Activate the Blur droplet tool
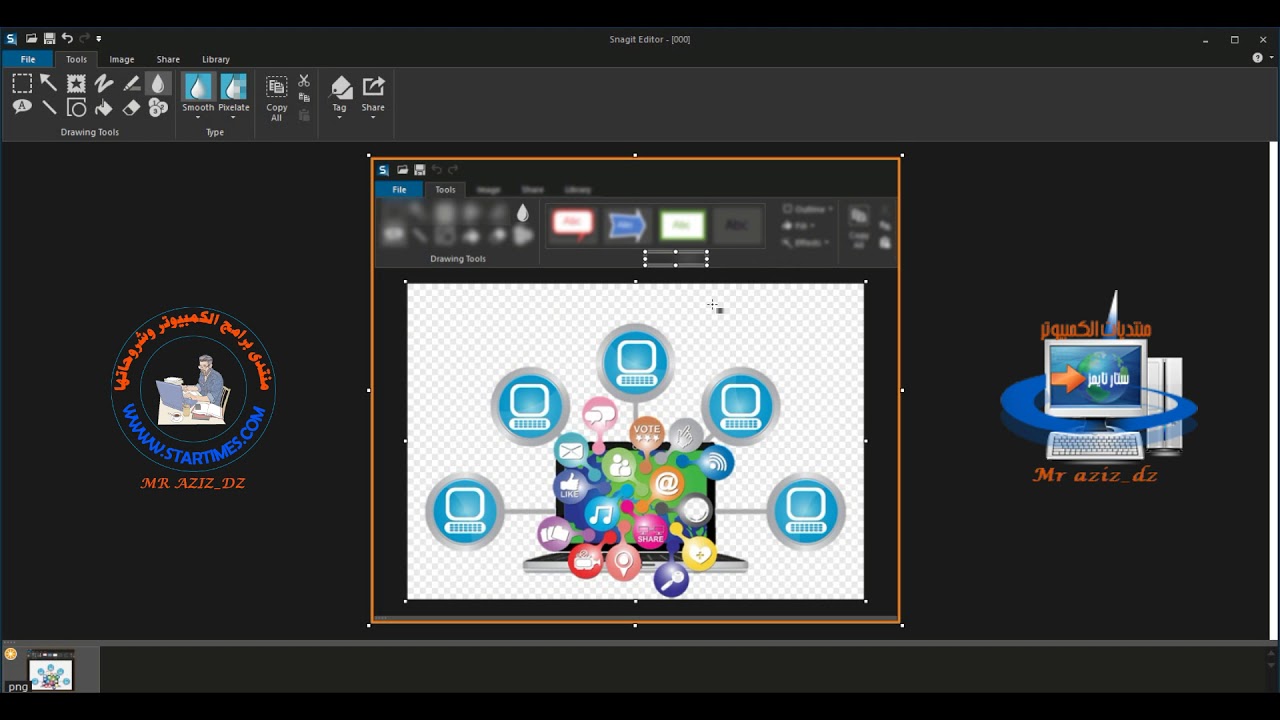The height and width of the screenshot is (720, 1280). pyautogui.click(x=158, y=84)
